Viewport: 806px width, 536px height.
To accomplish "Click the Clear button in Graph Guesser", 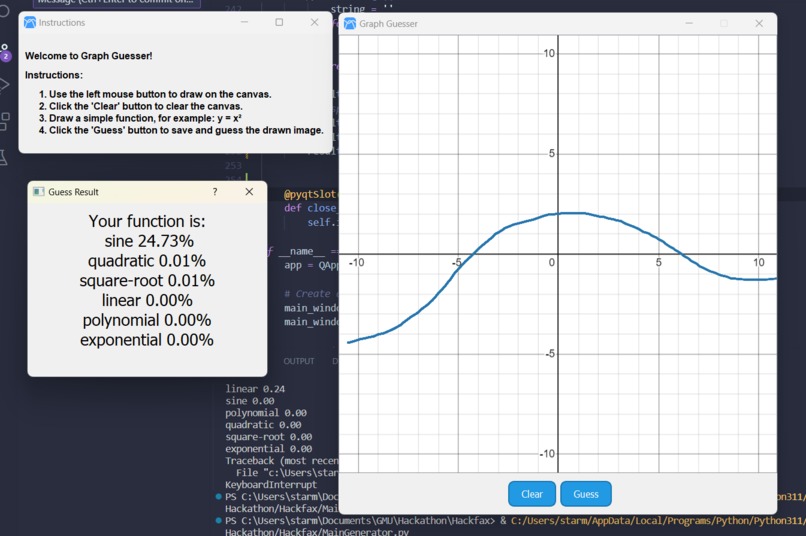I will [532, 494].
